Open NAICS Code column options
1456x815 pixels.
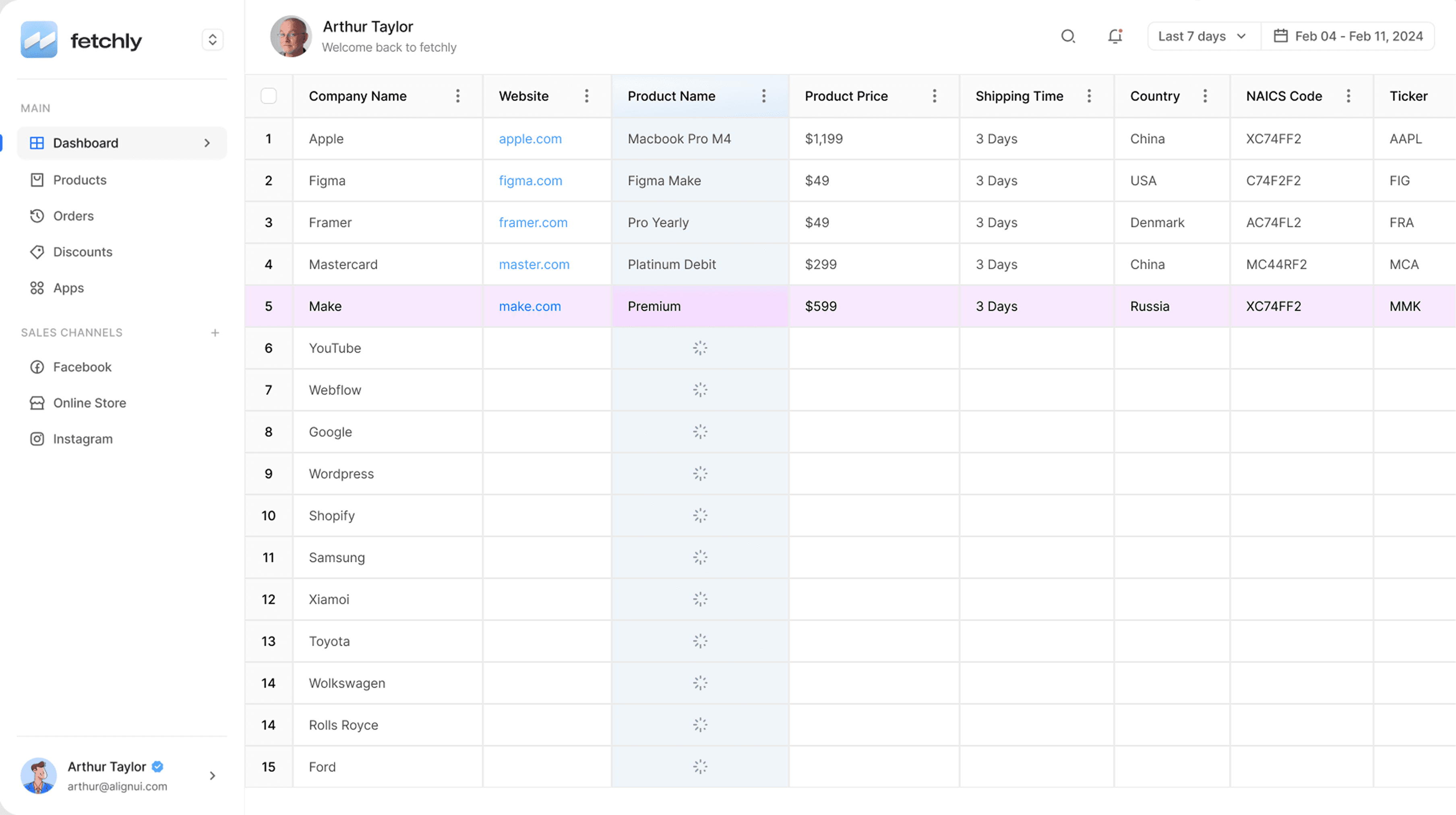click(x=1348, y=96)
